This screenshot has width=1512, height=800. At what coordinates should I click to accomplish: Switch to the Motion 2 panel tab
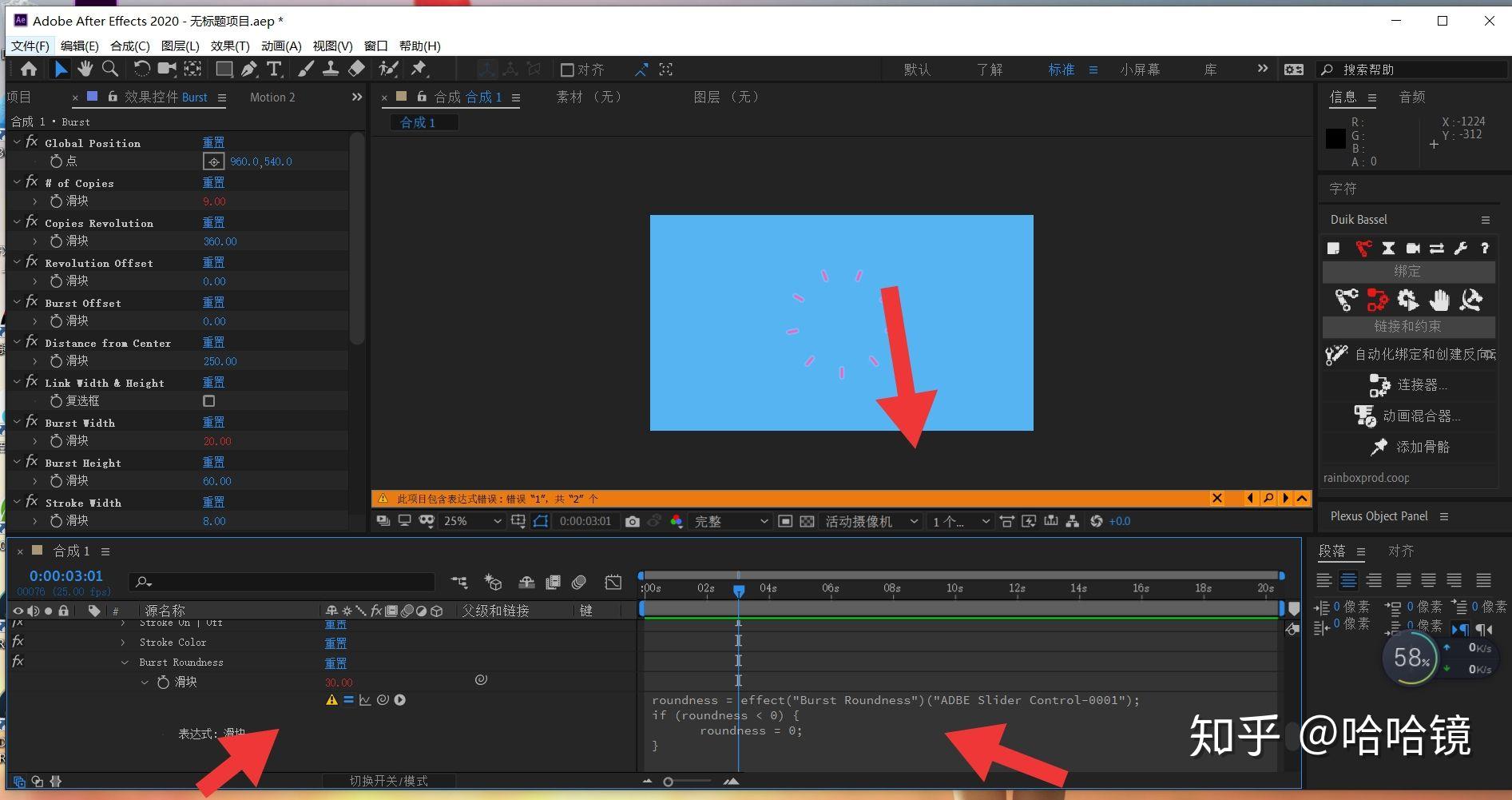[x=272, y=98]
